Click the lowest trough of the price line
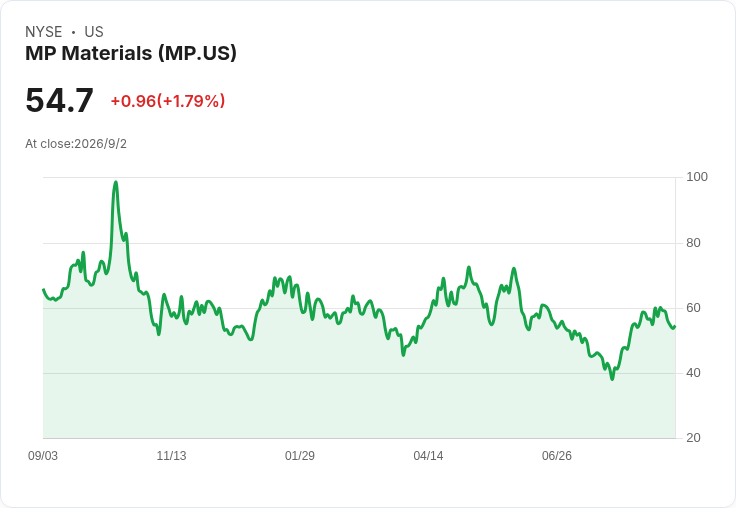This screenshot has width=736, height=508. point(612,378)
